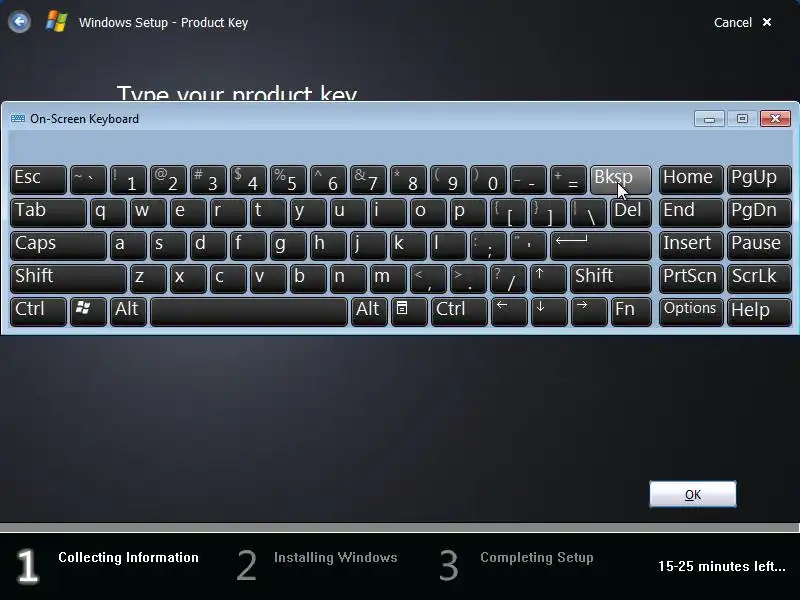This screenshot has width=800, height=600.
Task: Tap the 1 exclamation key
Action: pos(128,180)
